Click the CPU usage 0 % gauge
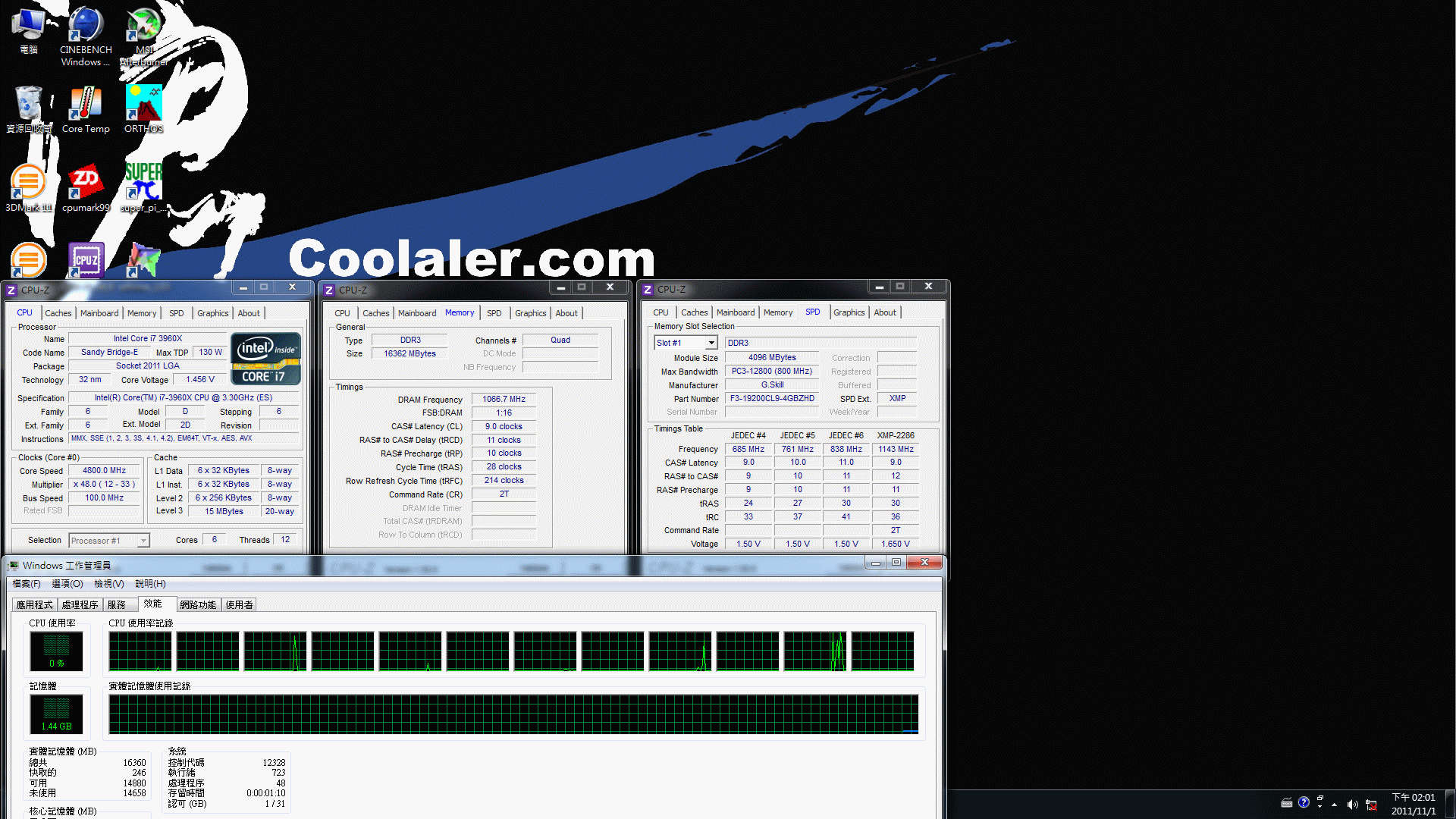The image size is (1456, 819). coord(56,651)
